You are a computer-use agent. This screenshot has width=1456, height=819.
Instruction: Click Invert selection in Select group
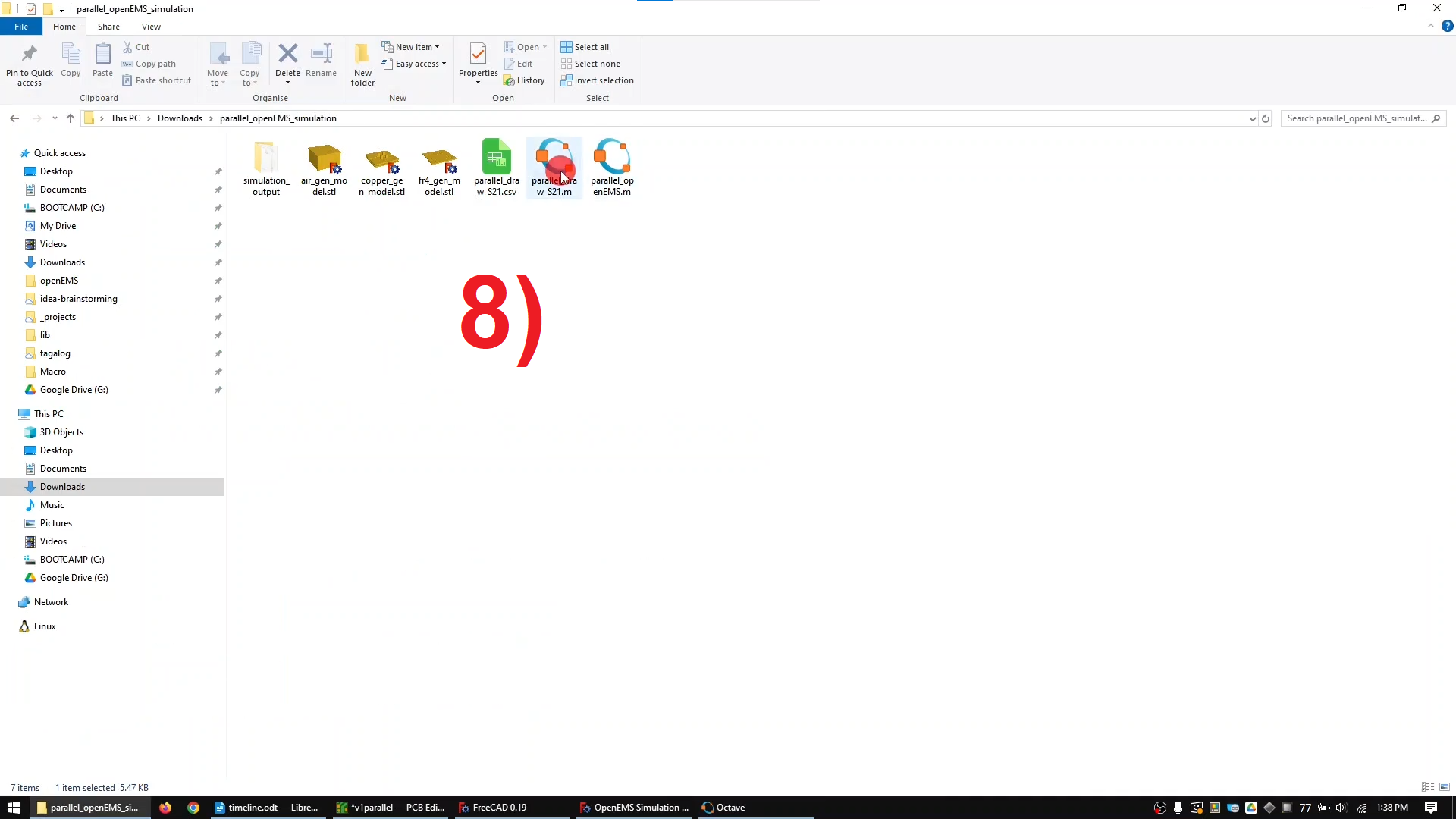click(x=597, y=80)
